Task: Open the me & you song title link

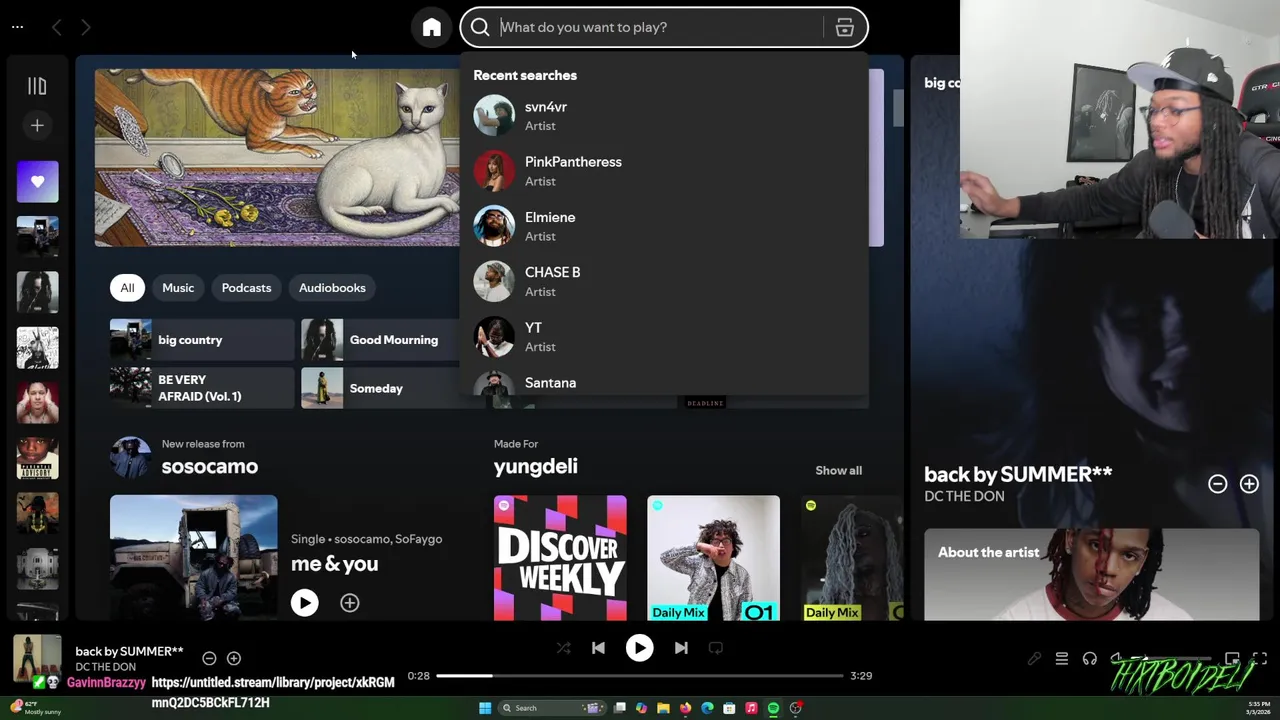Action: (x=334, y=564)
